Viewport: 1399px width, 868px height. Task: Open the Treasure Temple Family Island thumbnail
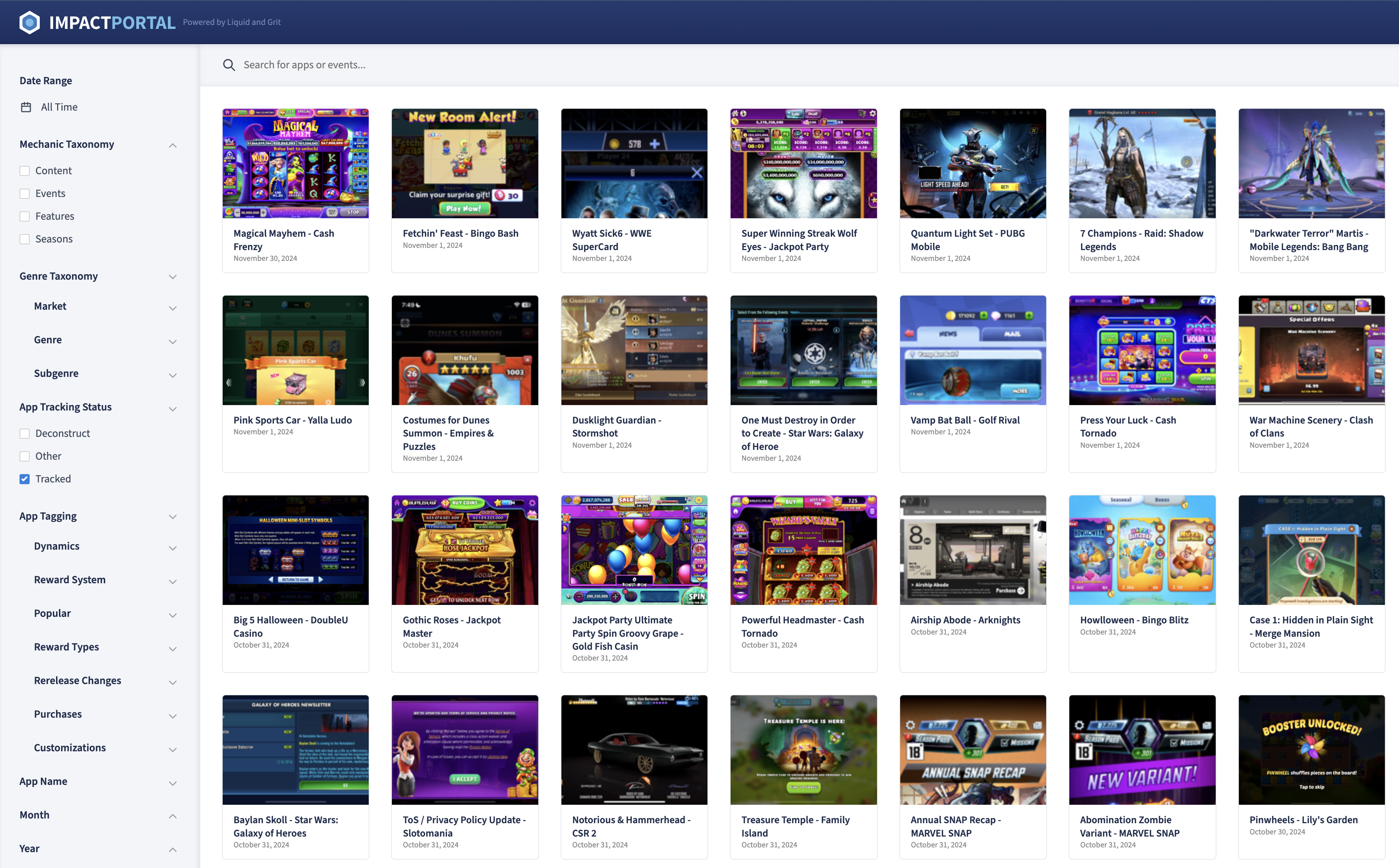[804, 750]
